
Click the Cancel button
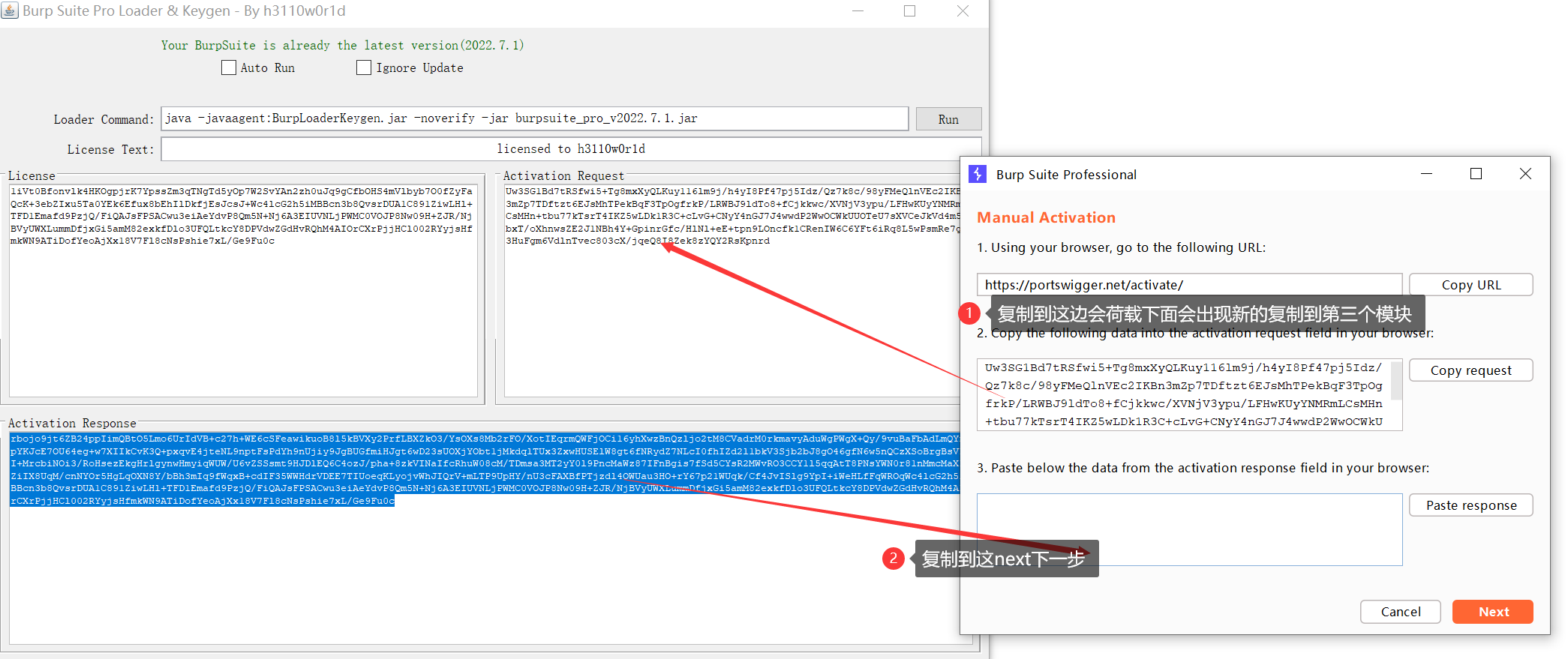click(1401, 612)
